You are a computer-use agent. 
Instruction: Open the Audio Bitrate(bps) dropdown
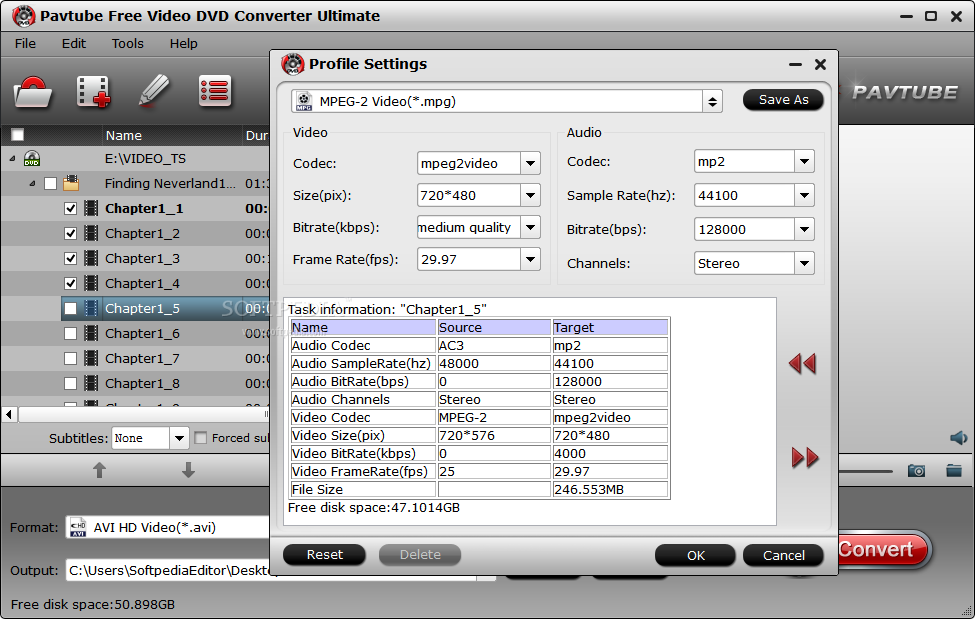(x=804, y=230)
